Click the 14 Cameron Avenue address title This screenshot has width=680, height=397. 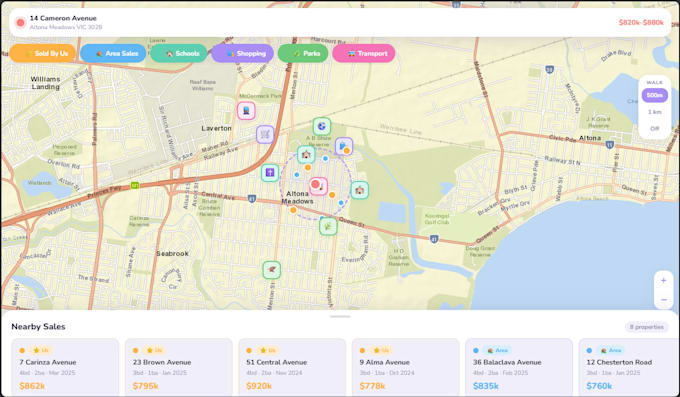coord(63,18)
